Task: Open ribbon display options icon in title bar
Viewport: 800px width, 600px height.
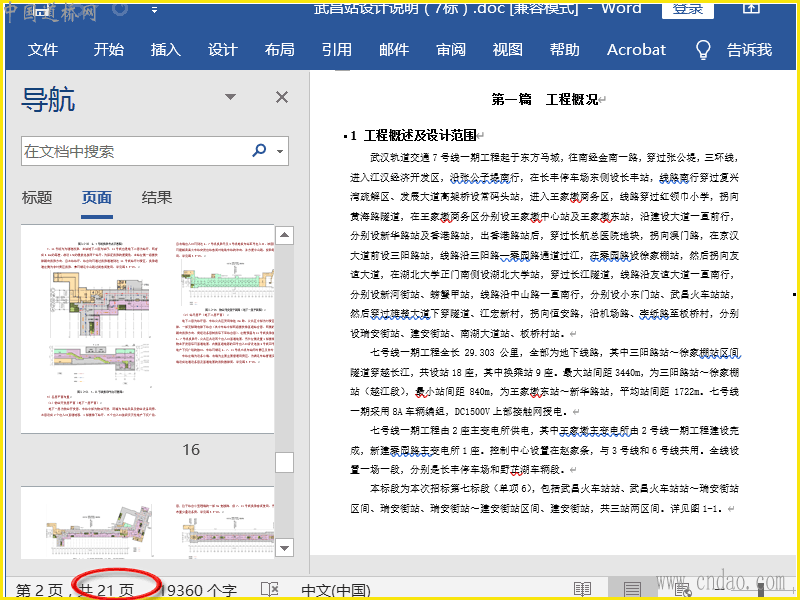Action: (751, 7)
